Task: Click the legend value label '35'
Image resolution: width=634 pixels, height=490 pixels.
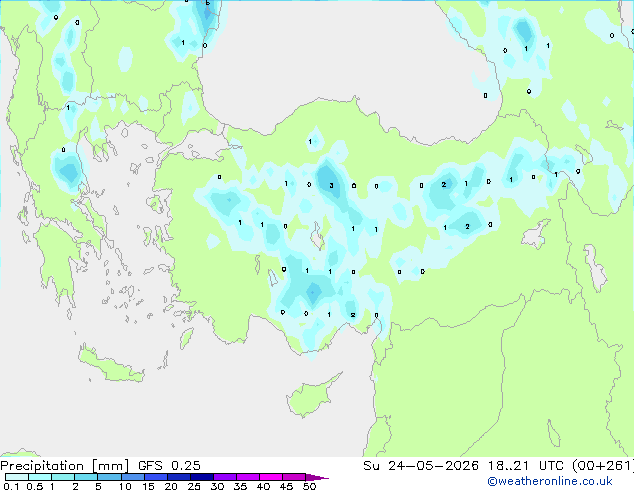Action: click(240, 486)
